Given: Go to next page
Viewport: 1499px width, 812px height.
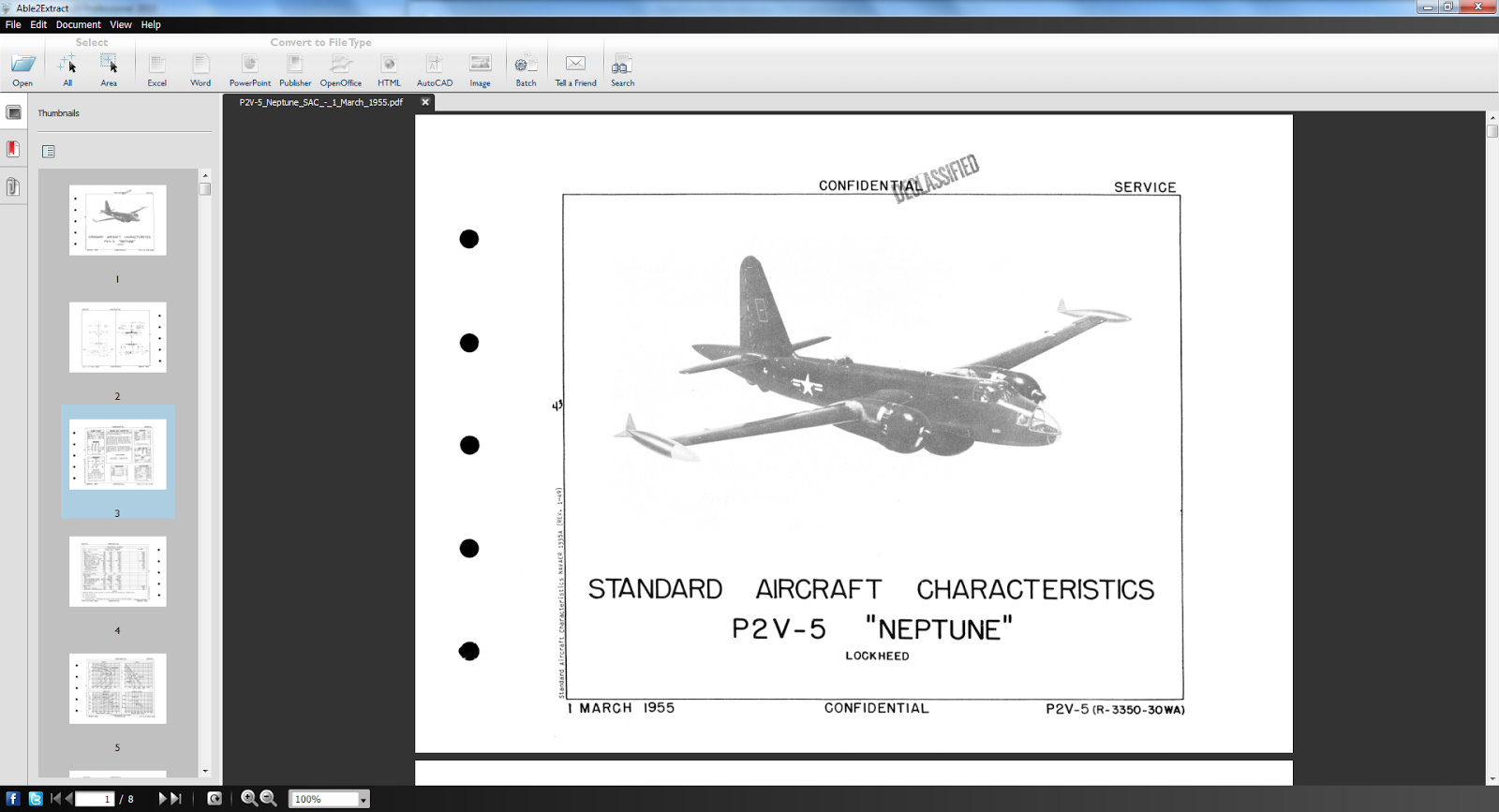Looking at the screenshot, I should 162,799.
